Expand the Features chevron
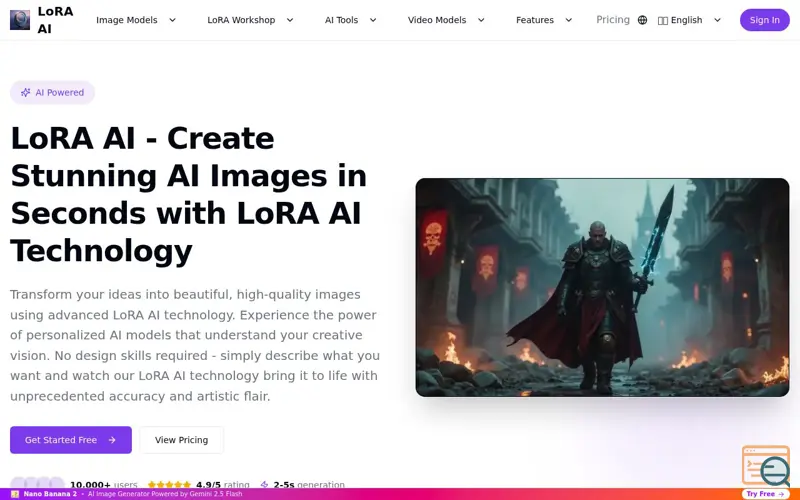 (568, 20)
